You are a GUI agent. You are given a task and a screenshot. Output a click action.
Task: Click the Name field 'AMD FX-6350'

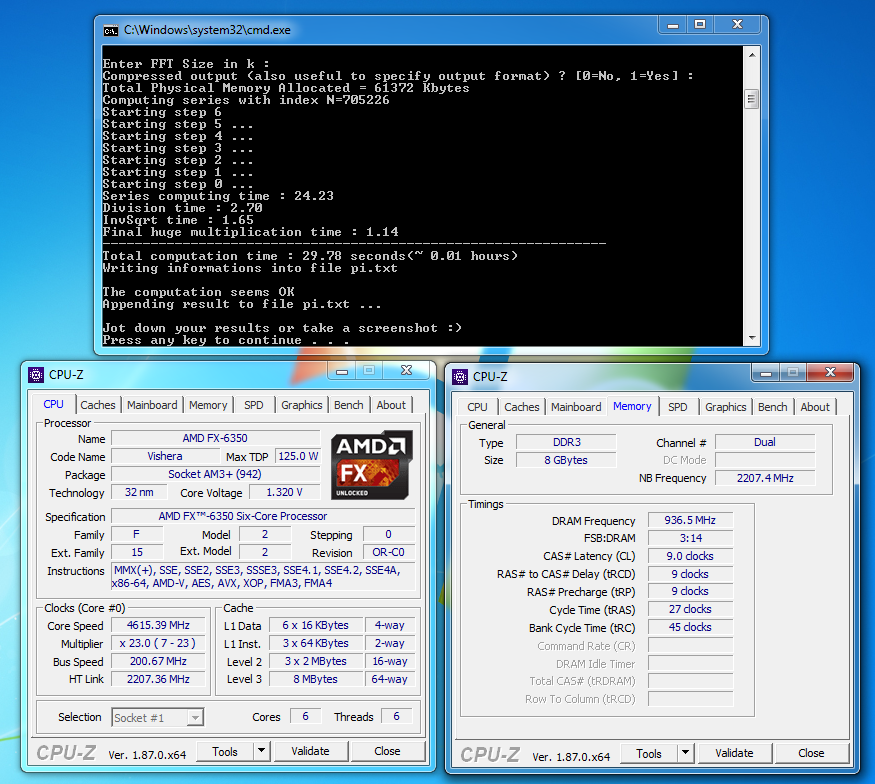click(x=215, y=439)
